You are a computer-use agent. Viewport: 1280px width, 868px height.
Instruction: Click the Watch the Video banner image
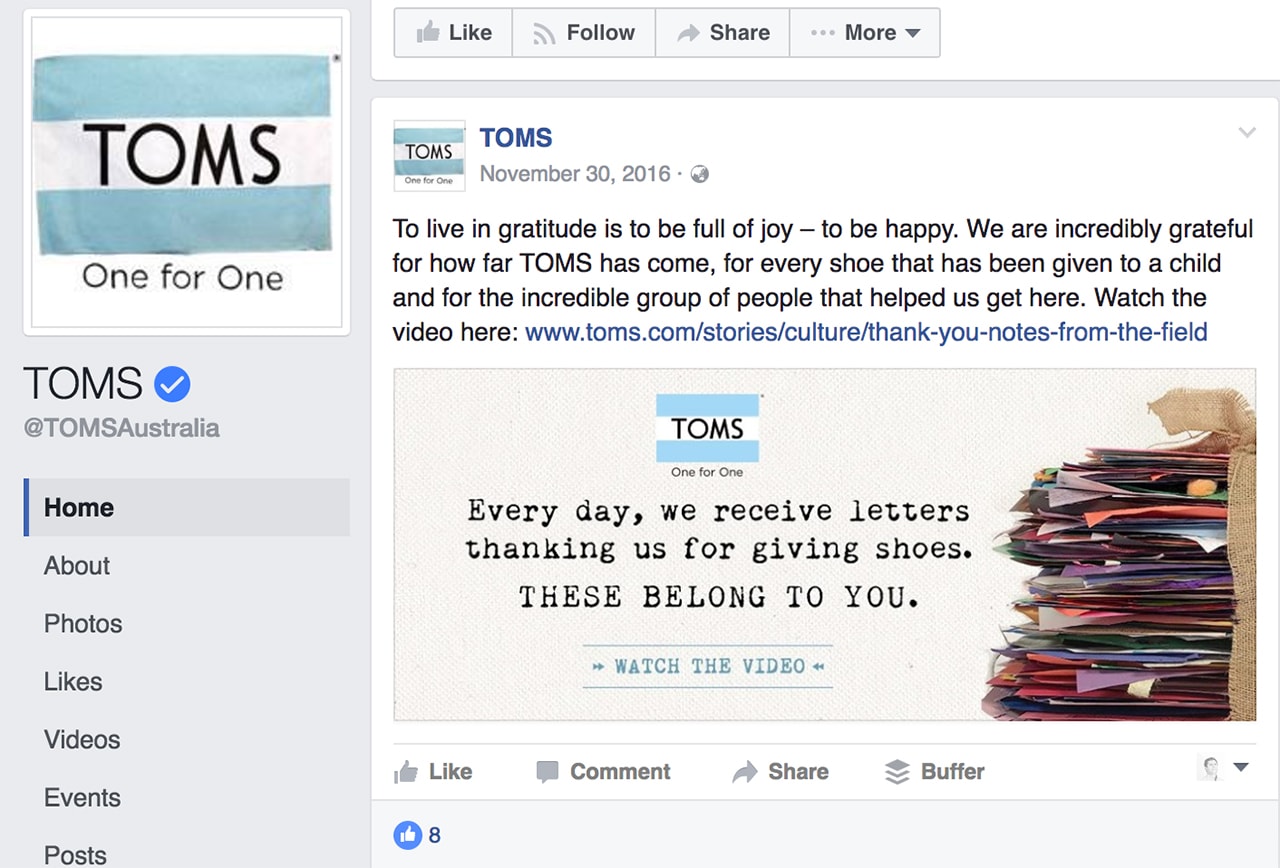824,544
